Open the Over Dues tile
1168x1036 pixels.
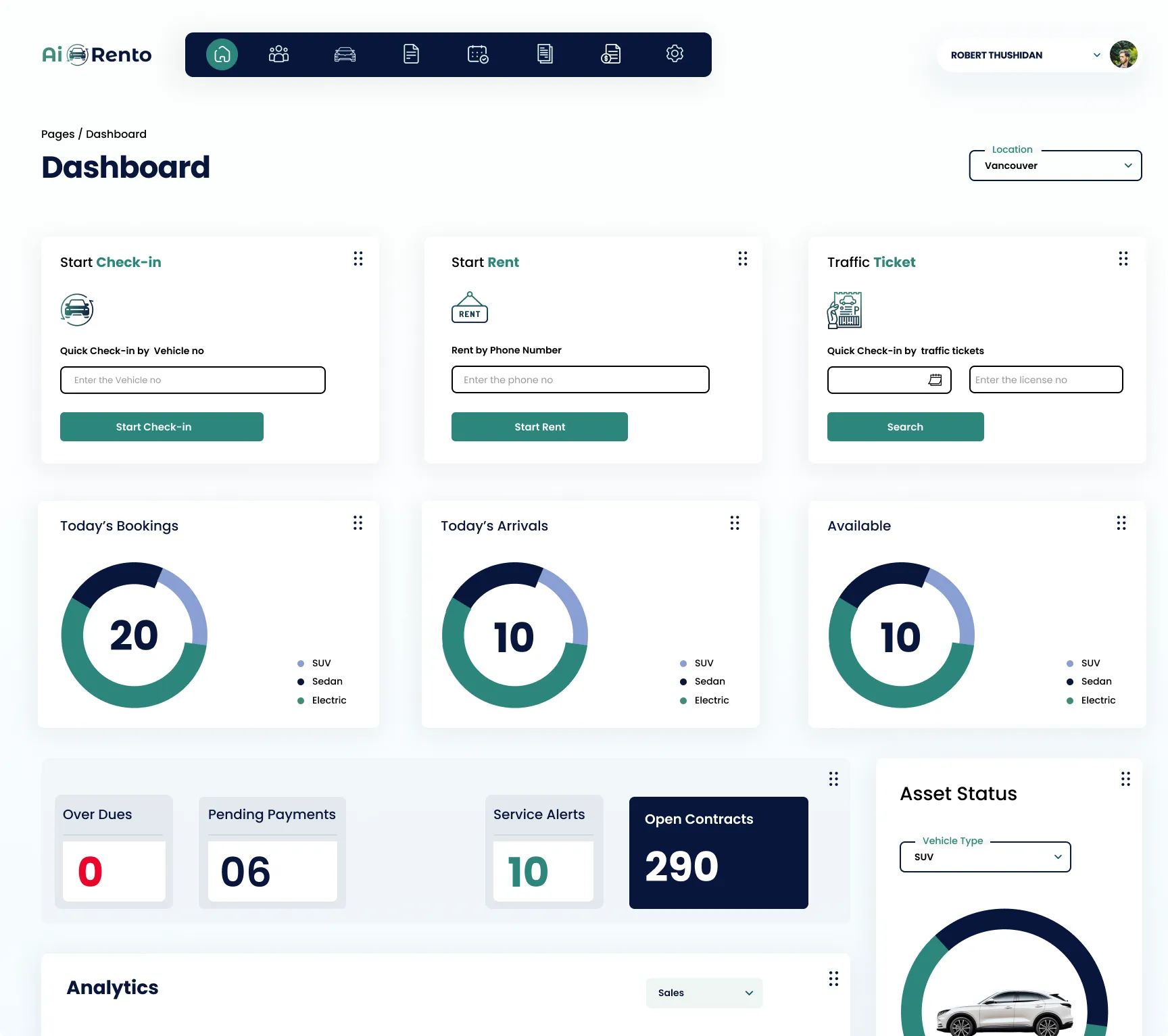point(114,852)
